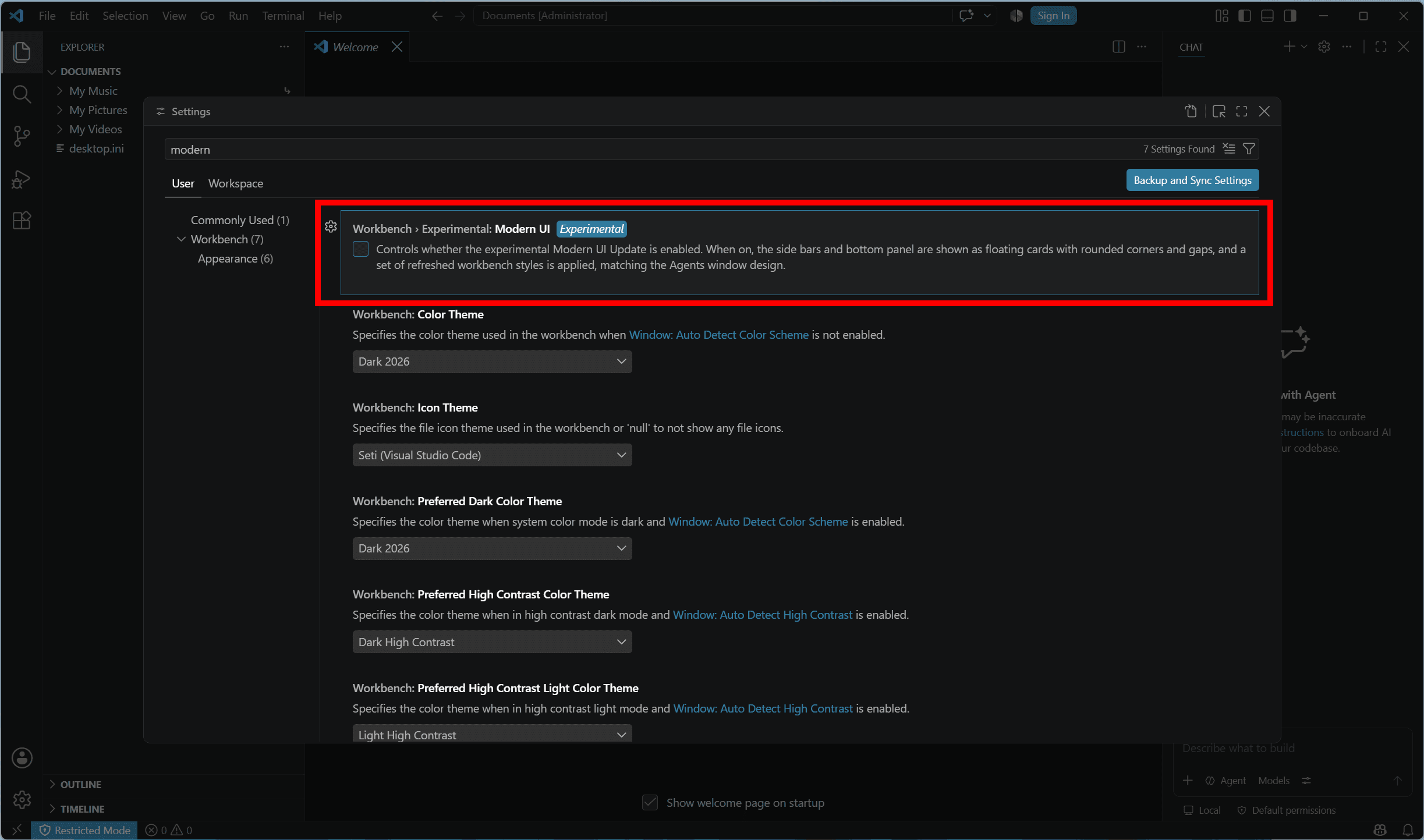Click the Go Back arrow in title bar

coord(437,16)
